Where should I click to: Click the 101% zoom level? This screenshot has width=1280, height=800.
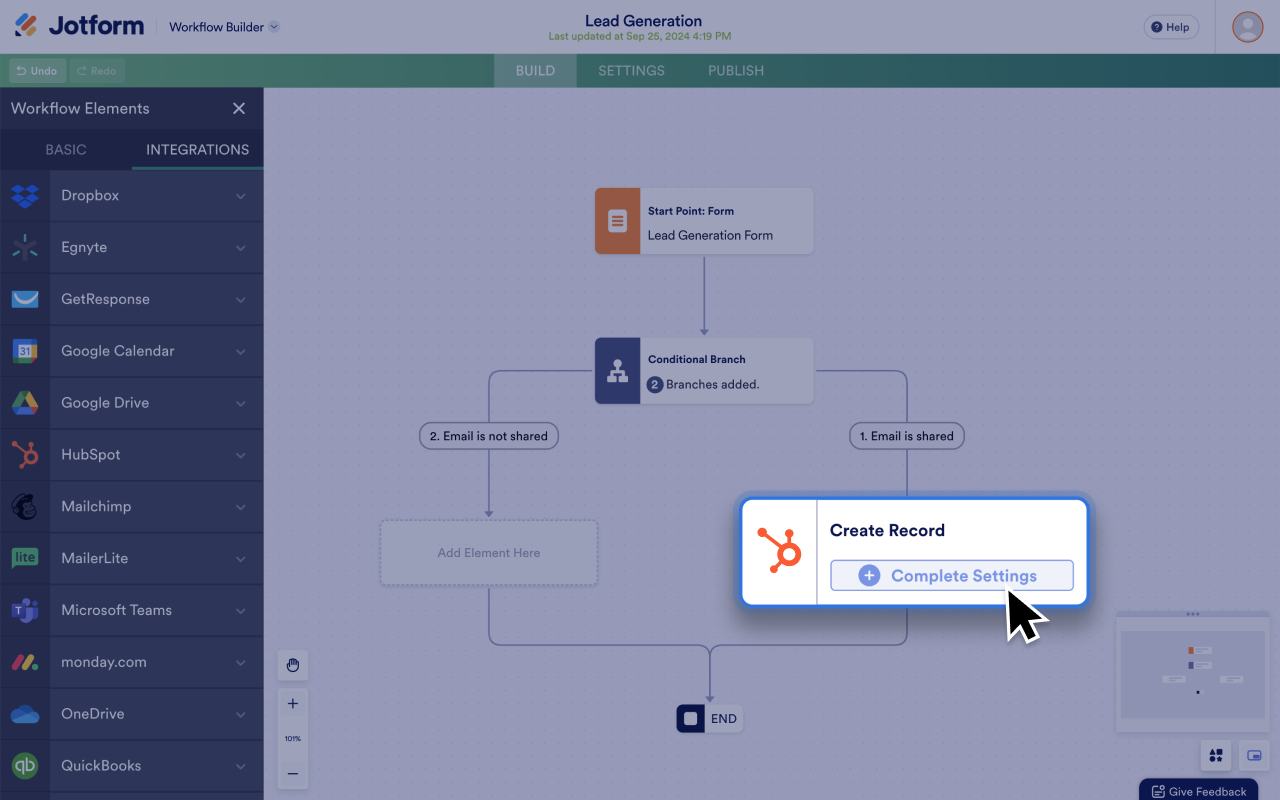point(293,739)
